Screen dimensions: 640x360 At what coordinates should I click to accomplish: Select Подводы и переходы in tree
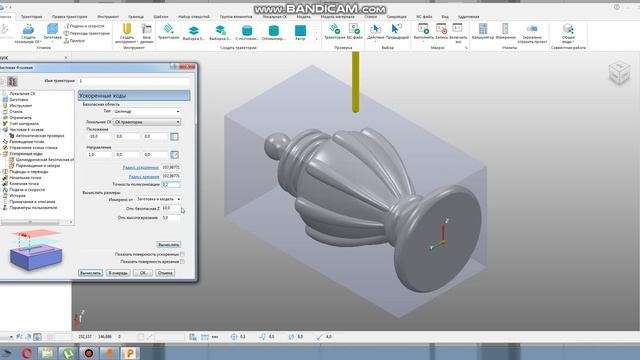pyautogui.click(x=29, y=171)
